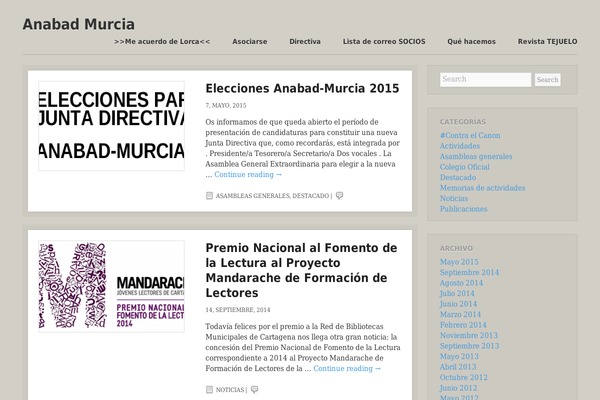Open the Anabad Murcia site title
Image resolution: width=600 pixels, height=400 pixels.
click(x=78, y=24)
